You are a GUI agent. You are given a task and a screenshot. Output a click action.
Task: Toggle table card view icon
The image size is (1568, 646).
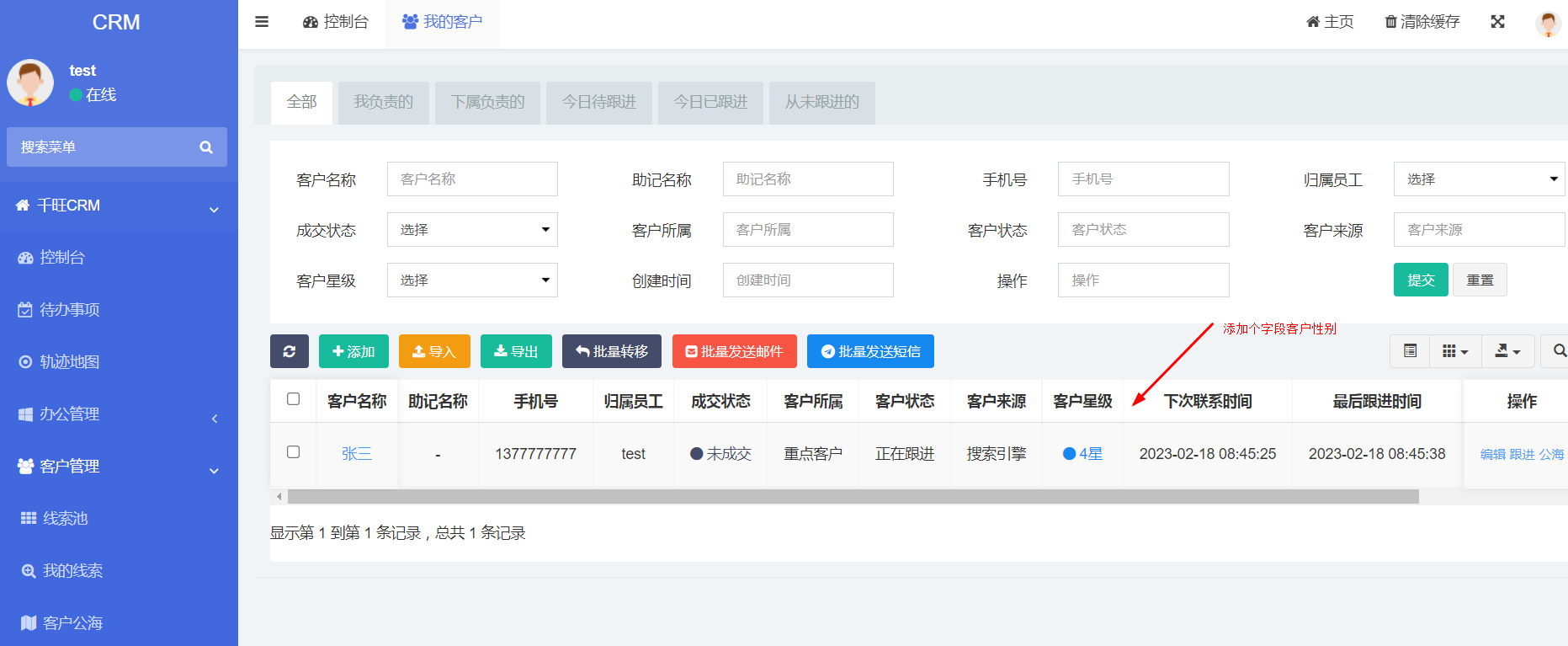[1411, 351]
